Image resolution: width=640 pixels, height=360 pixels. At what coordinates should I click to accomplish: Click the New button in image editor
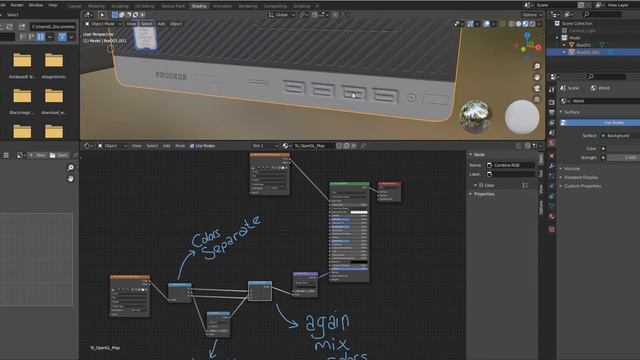pyautogui.click(x=38, y=155)
